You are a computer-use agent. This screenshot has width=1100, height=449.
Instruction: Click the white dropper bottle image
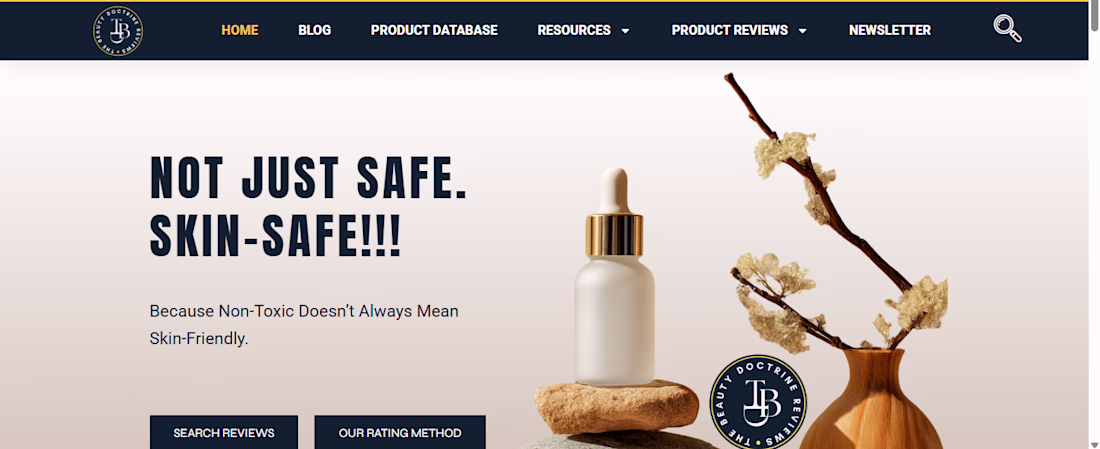click(x=615, y=278)
